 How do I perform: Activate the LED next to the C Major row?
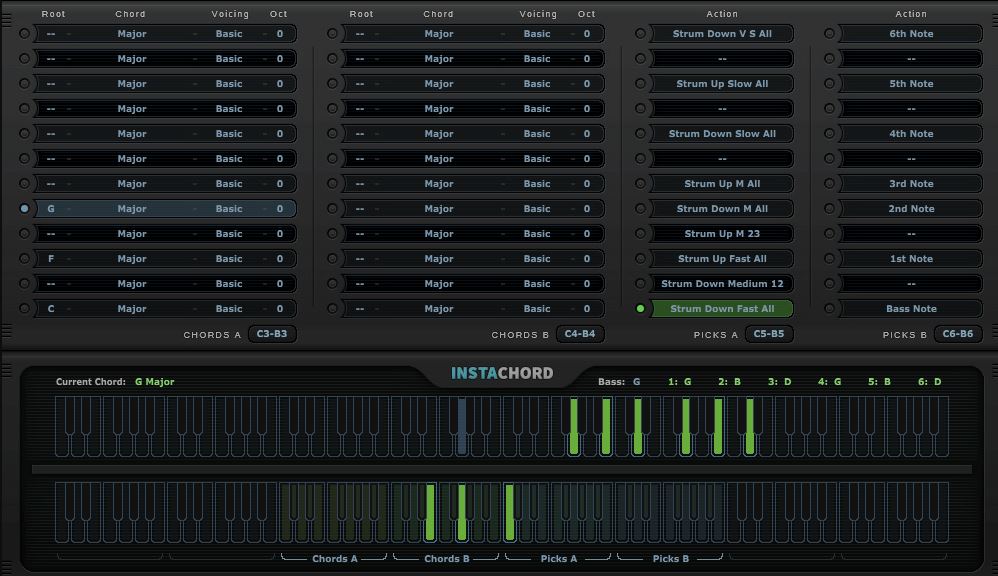24,309
